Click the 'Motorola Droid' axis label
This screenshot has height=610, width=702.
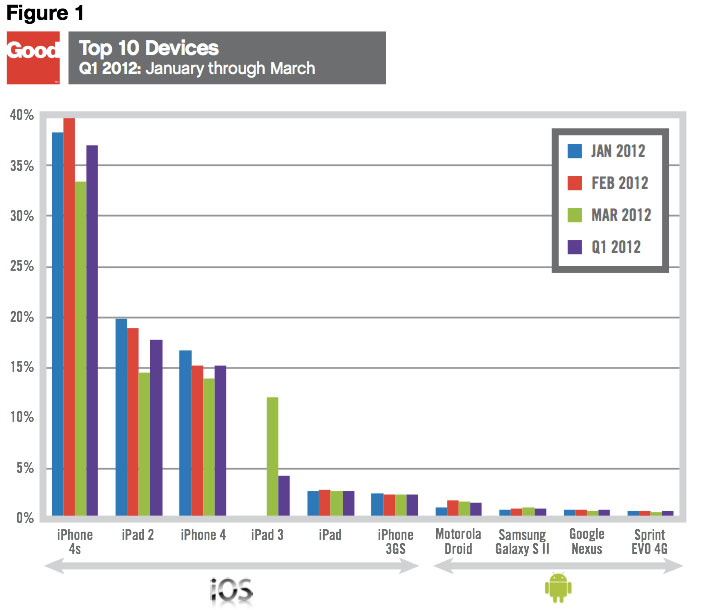(x=458, y=541)
